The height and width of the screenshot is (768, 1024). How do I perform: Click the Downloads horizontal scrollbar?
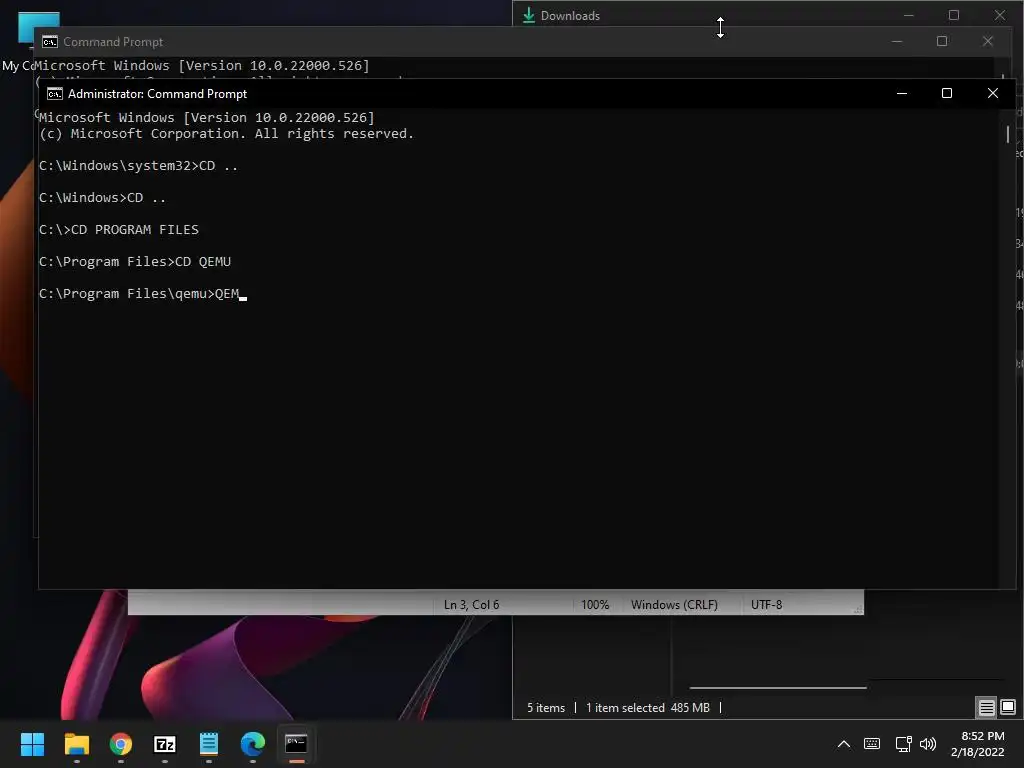tap(778, 687)
